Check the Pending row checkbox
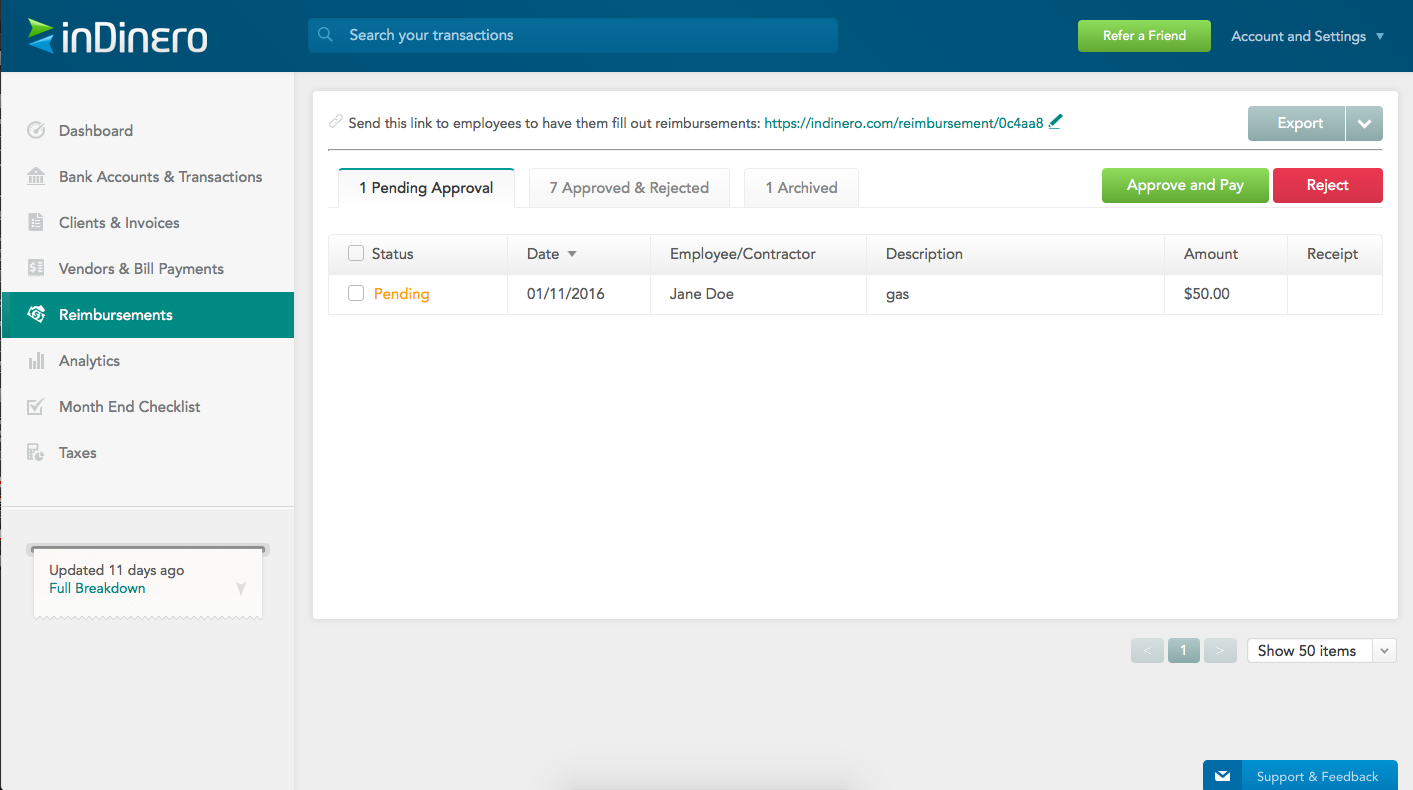 coord(356,294)
